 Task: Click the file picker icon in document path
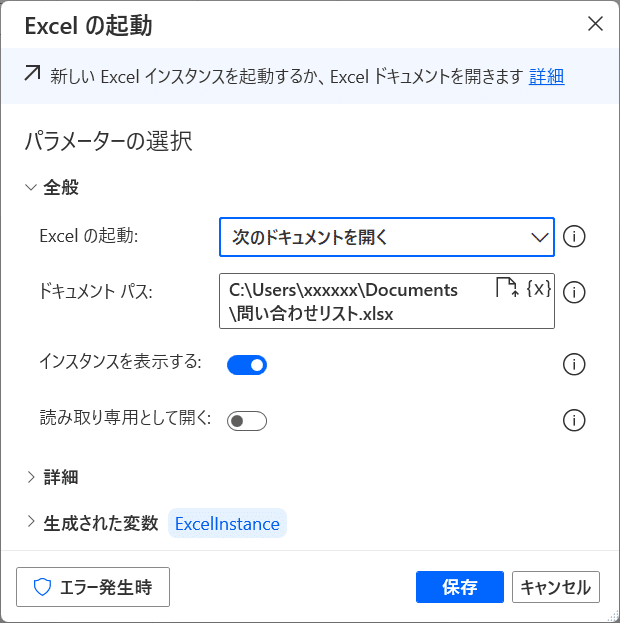pos(507,288)
